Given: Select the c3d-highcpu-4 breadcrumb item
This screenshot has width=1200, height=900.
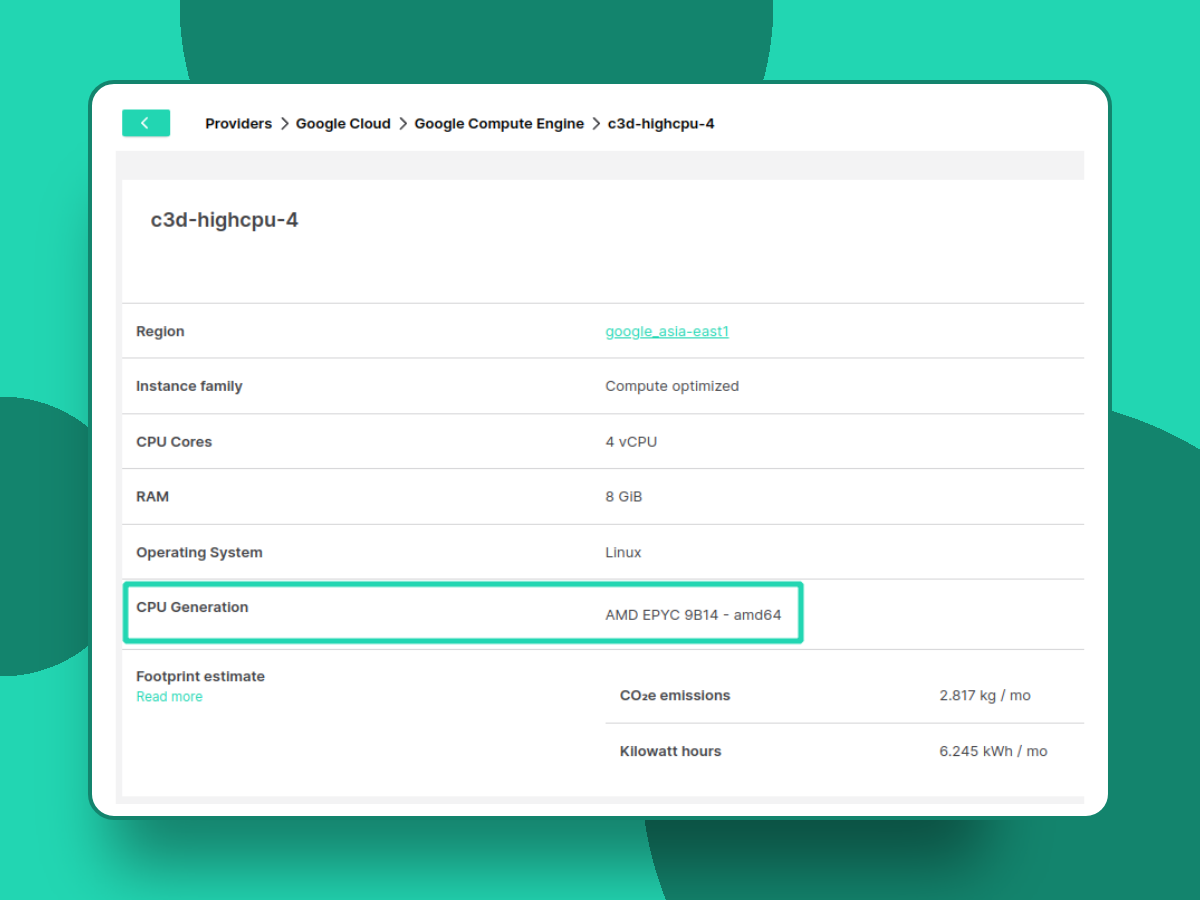Looking at the screenshot, I should [x=661, y=124].
